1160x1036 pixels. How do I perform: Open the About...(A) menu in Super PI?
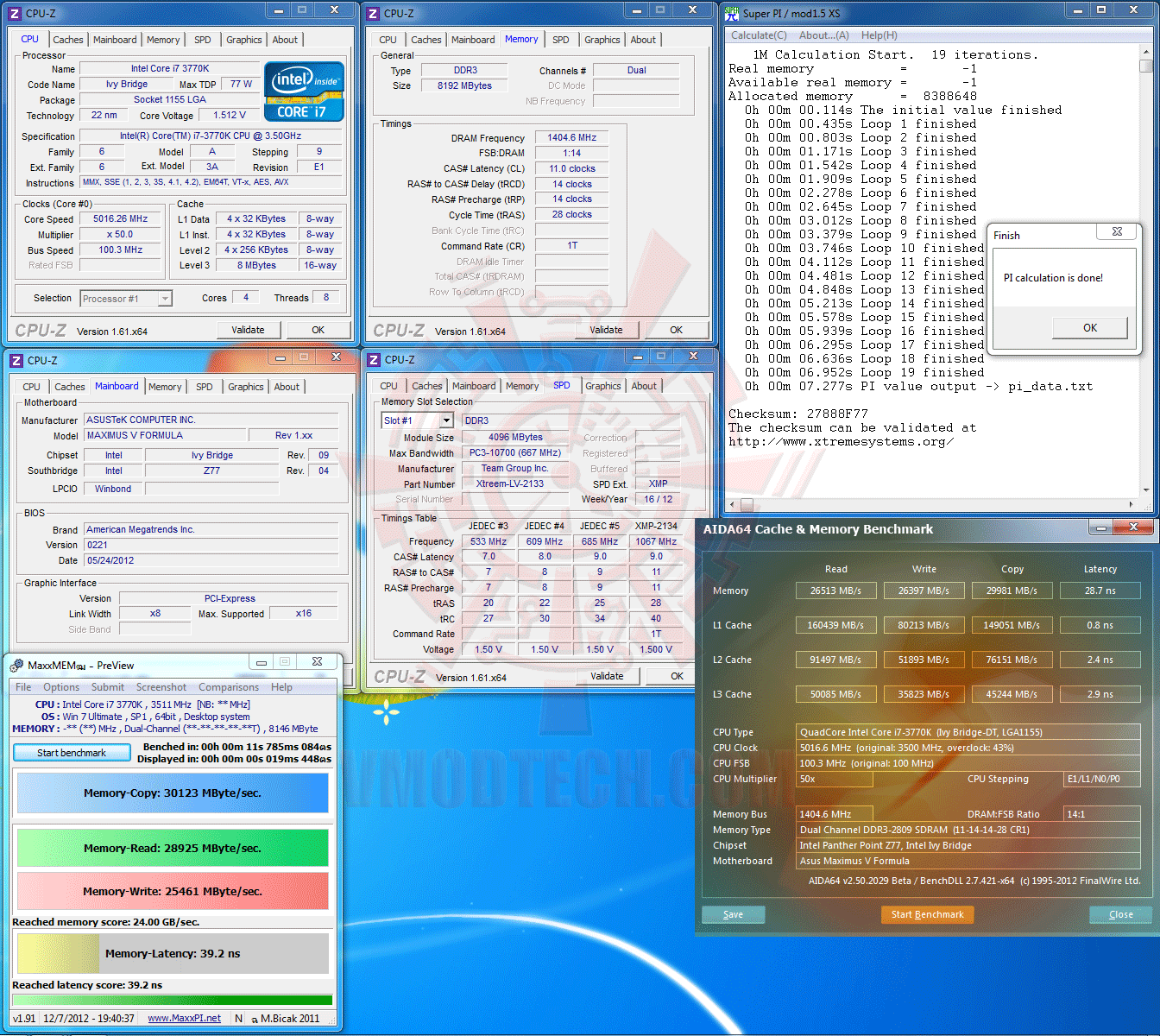coord(824,35)
